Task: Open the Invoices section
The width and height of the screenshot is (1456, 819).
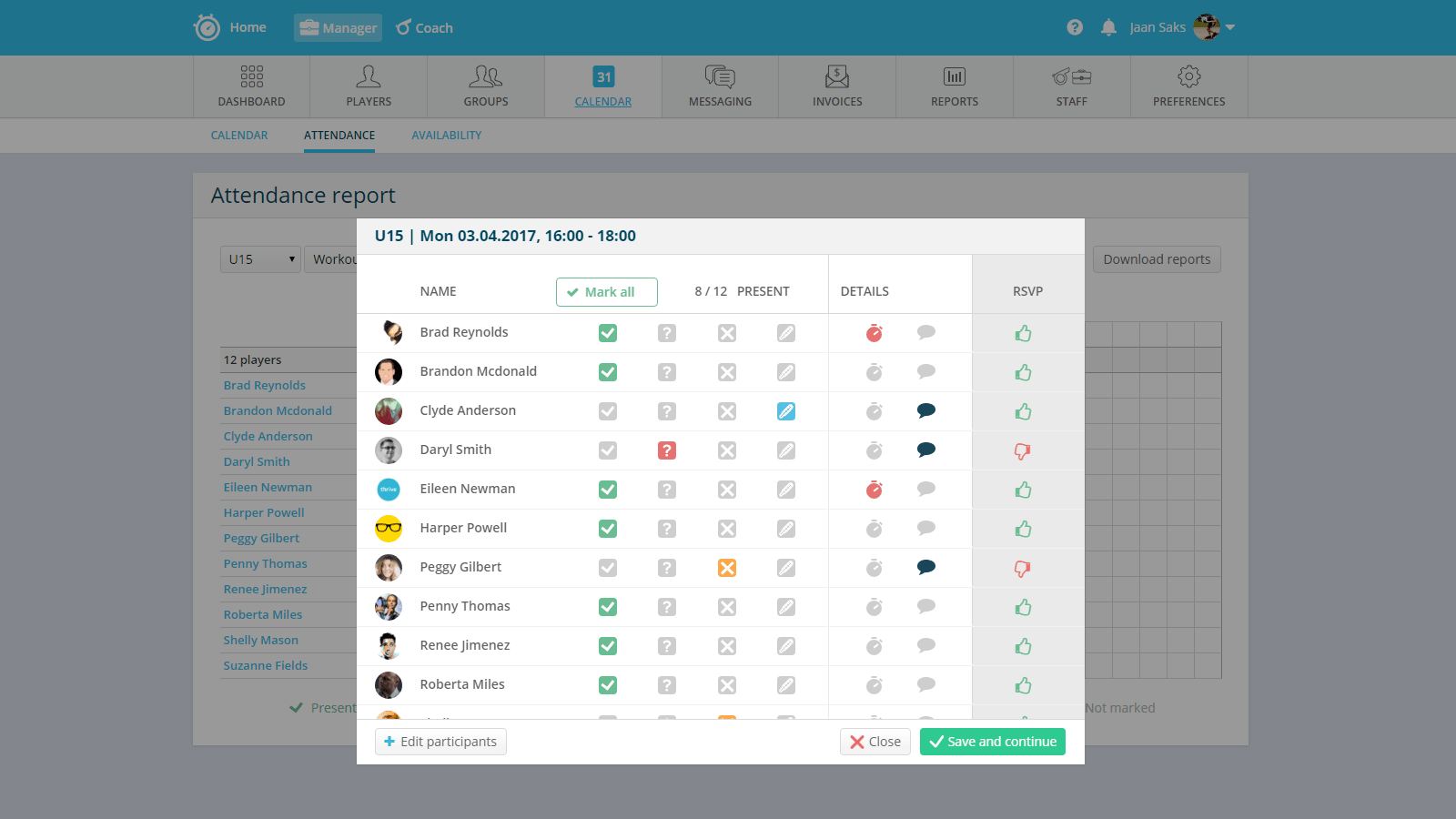Action: pyautogui.click(x=837, y=86)
